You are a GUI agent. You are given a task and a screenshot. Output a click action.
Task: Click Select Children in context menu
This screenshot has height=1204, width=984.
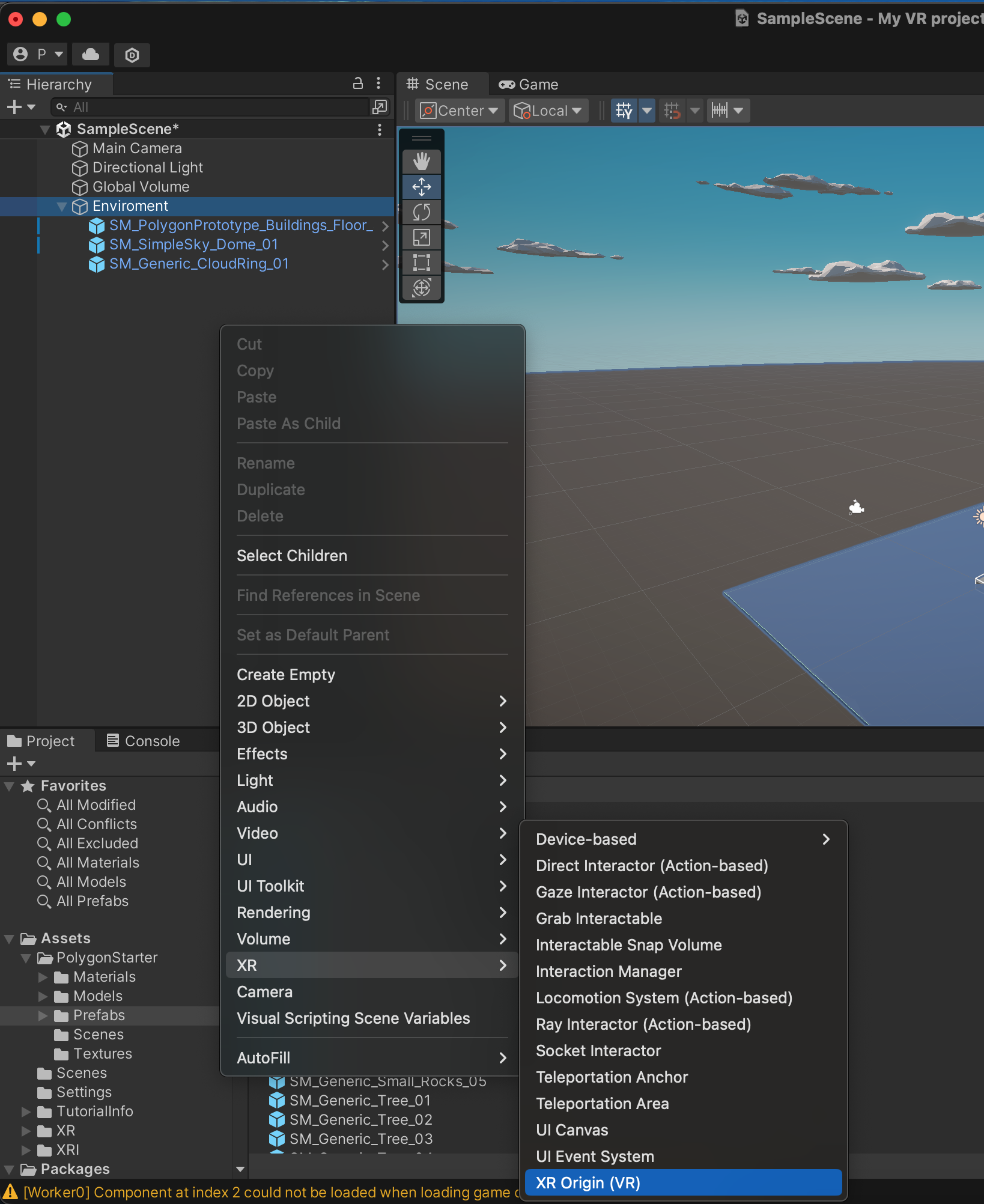click(x=372, y=555)
